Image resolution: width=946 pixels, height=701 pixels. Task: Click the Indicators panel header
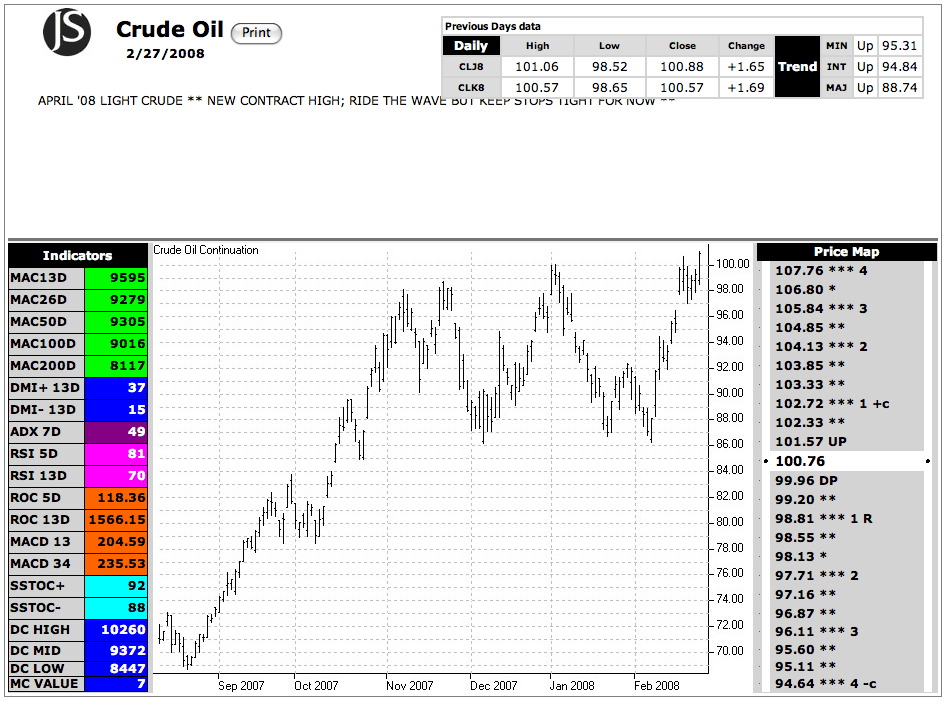pyautogui.click(x=78, y=256)
